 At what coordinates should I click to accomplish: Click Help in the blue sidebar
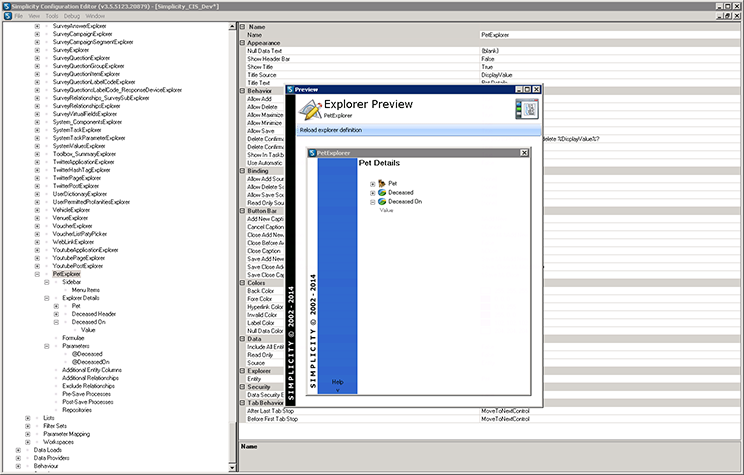(337, 382)
